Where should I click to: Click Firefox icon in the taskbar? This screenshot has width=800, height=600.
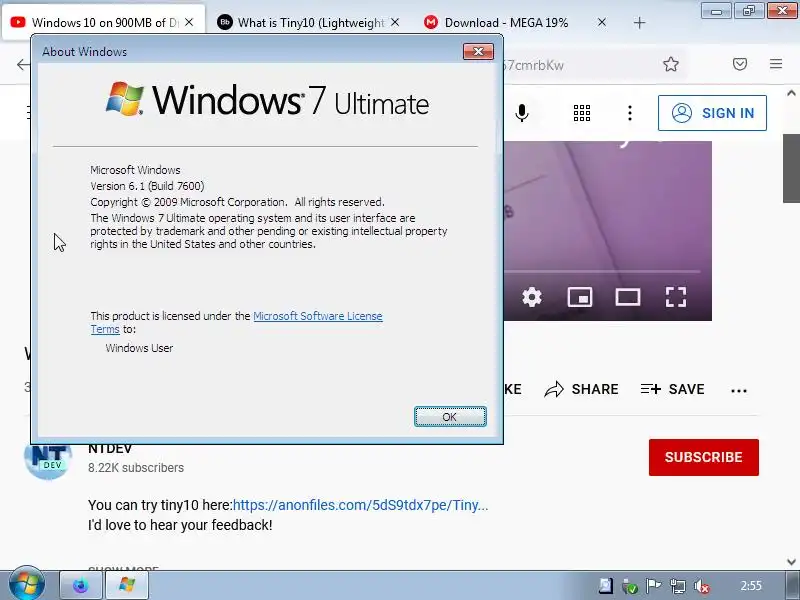(81, 585)
